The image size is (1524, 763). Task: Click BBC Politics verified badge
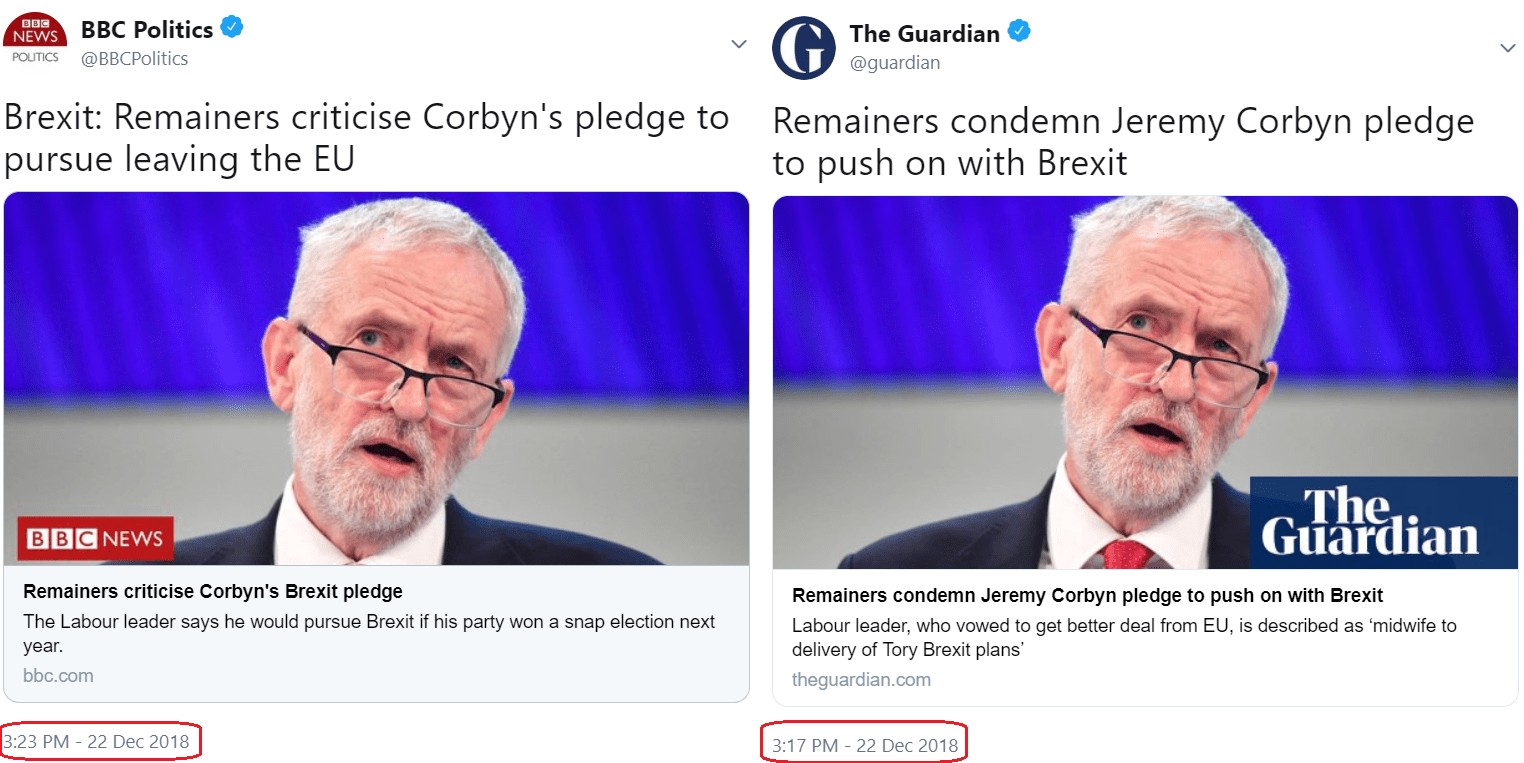click(232, 28)
